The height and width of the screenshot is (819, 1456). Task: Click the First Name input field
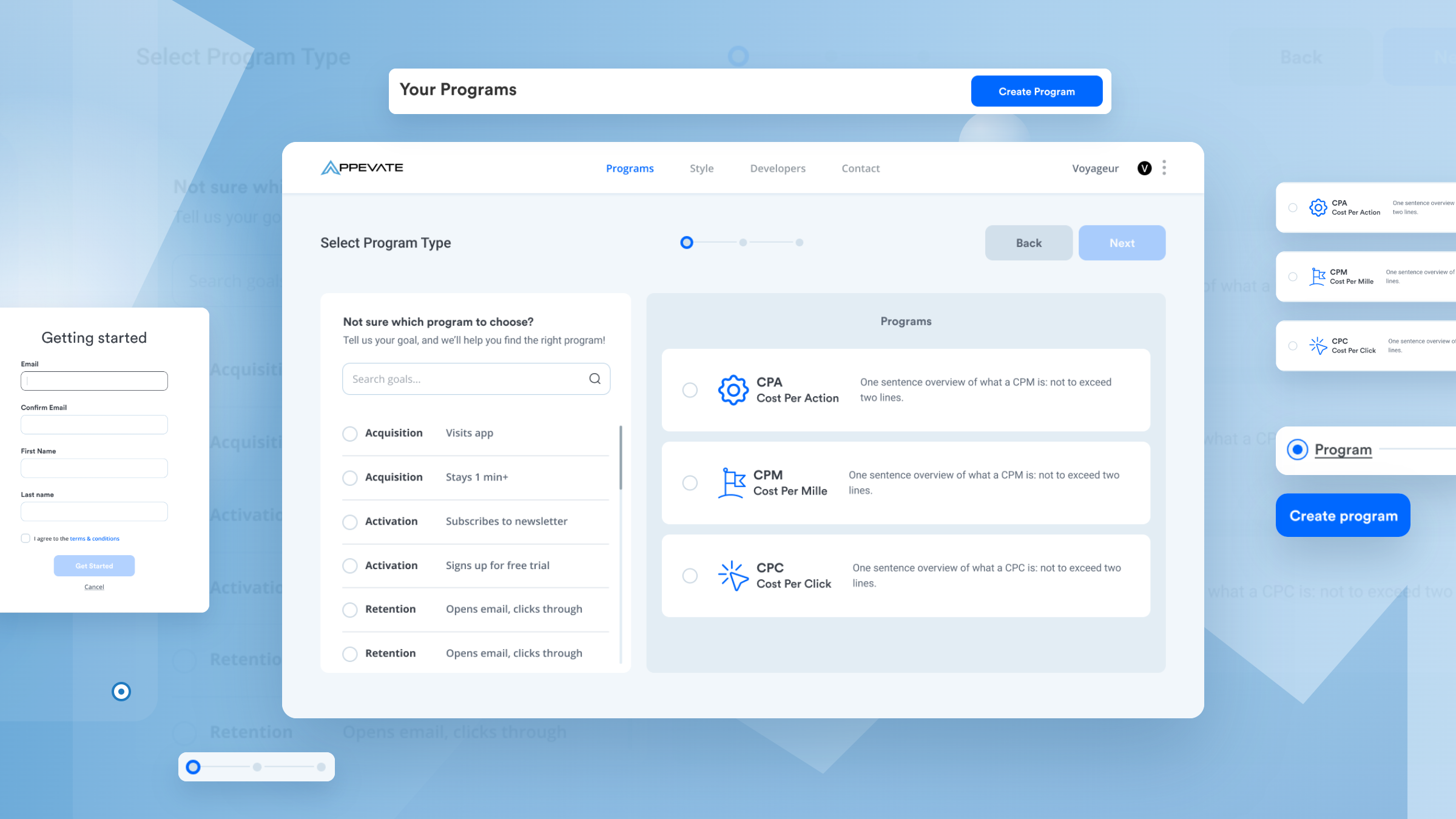click(94, 468)
